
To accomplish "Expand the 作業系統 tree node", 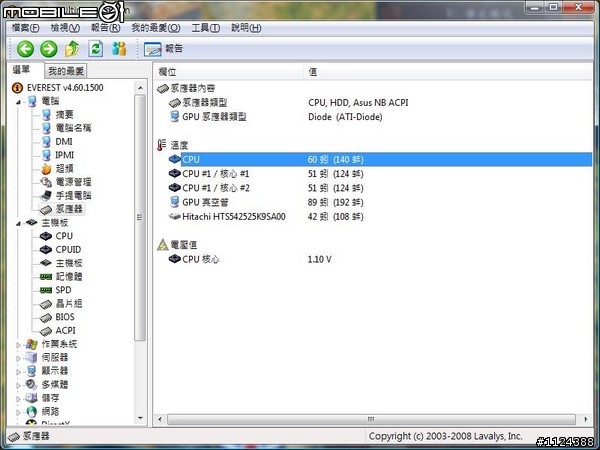I will (18, 345).
